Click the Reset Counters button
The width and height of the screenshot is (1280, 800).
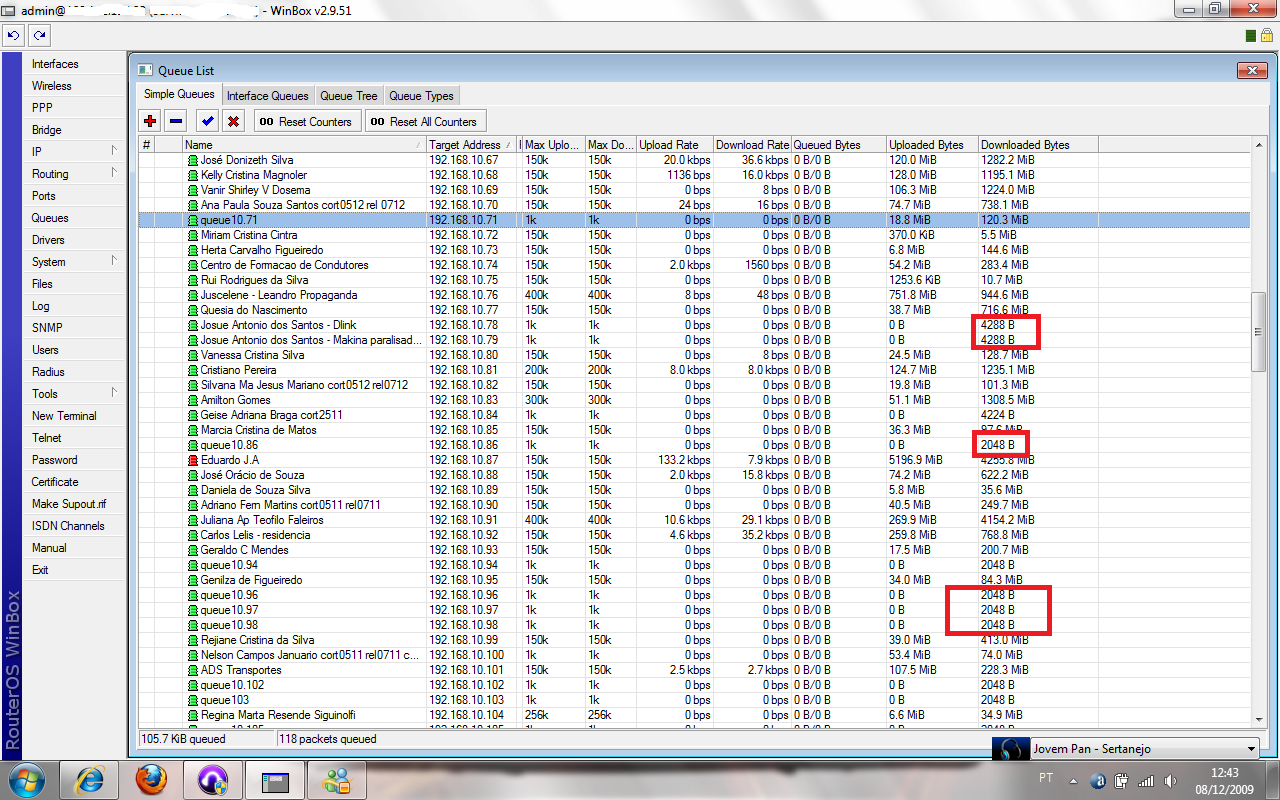pyautogui.click(x=305, y=121)
